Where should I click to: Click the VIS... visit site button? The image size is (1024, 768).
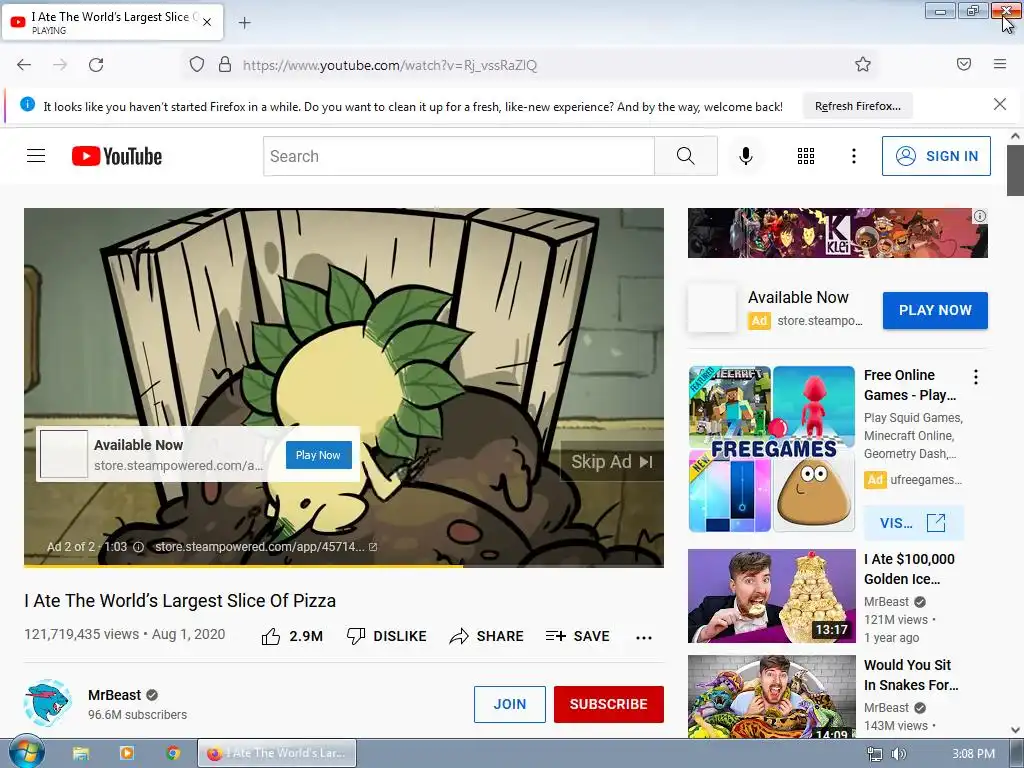pyautogui.click(x=913, y=522)
